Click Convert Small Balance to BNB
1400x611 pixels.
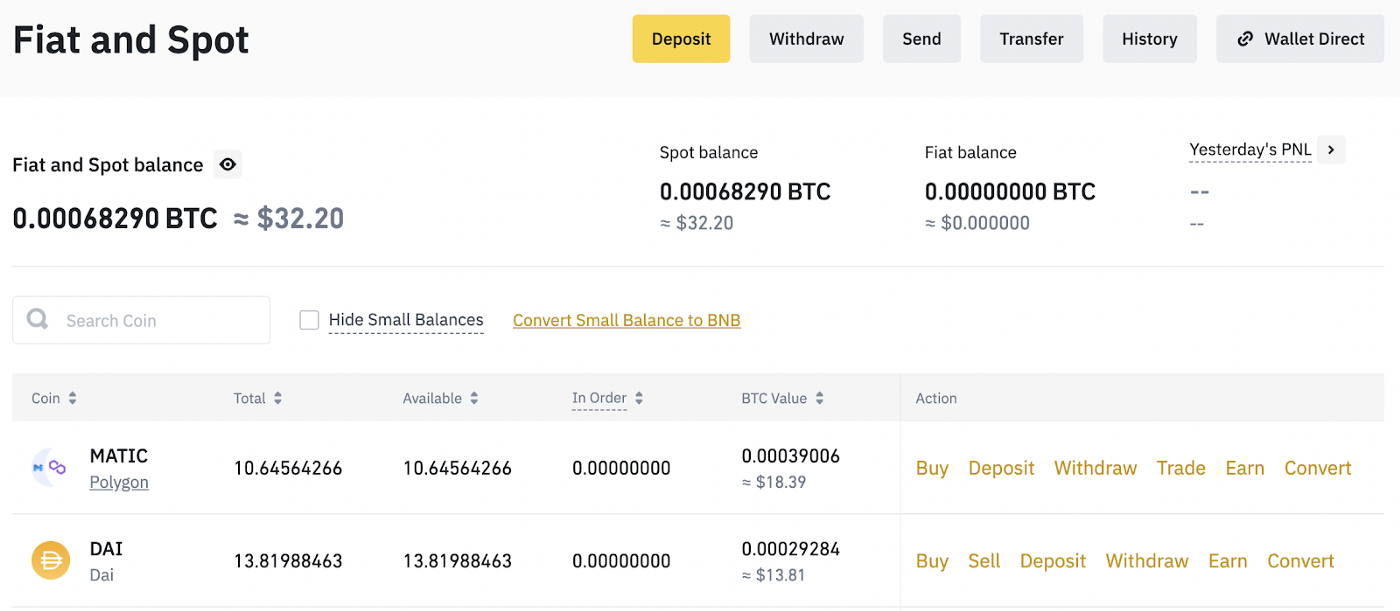(x=626, y=320)
